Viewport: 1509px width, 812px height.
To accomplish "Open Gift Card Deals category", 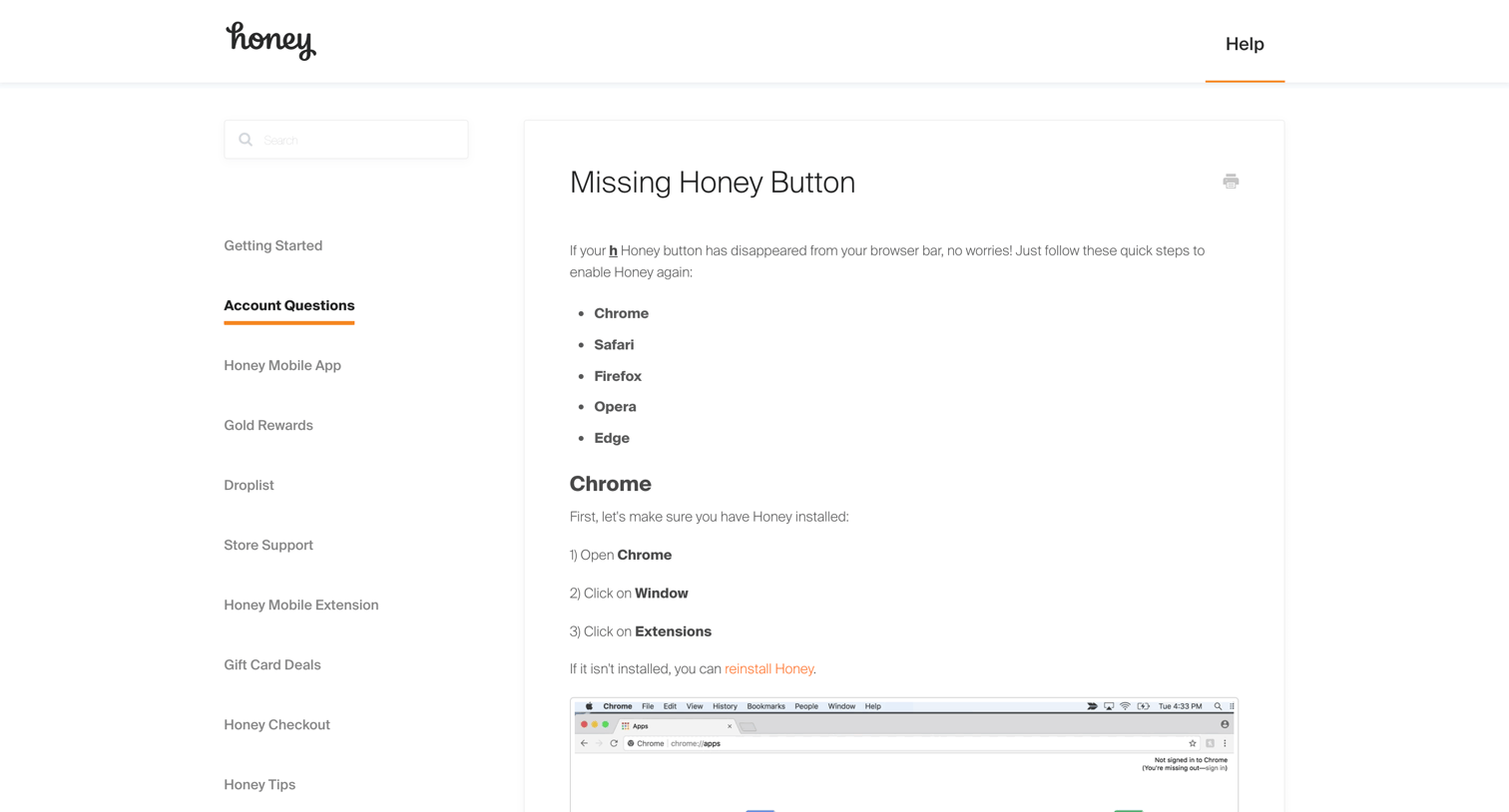I will click(272, 664).
